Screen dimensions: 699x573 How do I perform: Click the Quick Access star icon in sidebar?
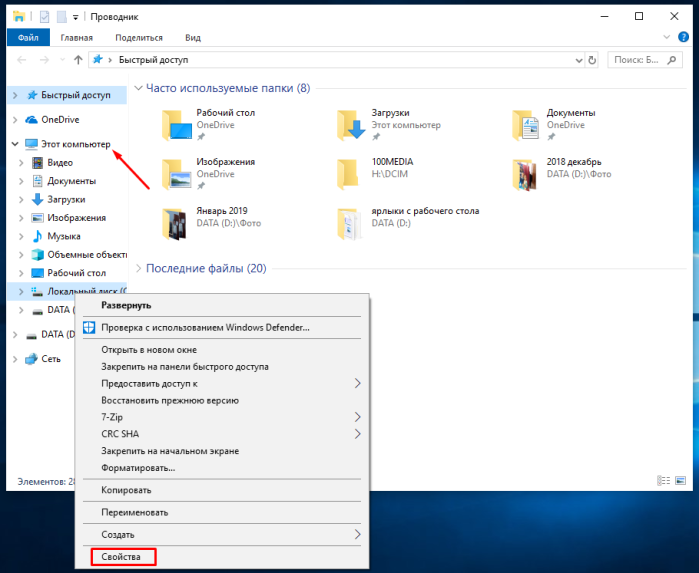pos(32,95)
